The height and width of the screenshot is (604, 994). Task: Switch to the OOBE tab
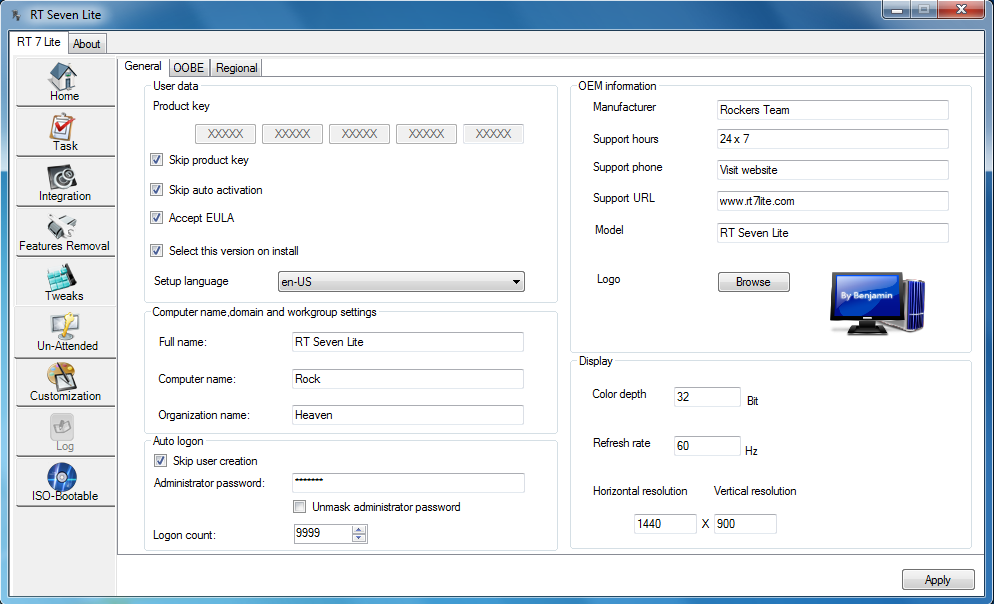click(189, 68)
